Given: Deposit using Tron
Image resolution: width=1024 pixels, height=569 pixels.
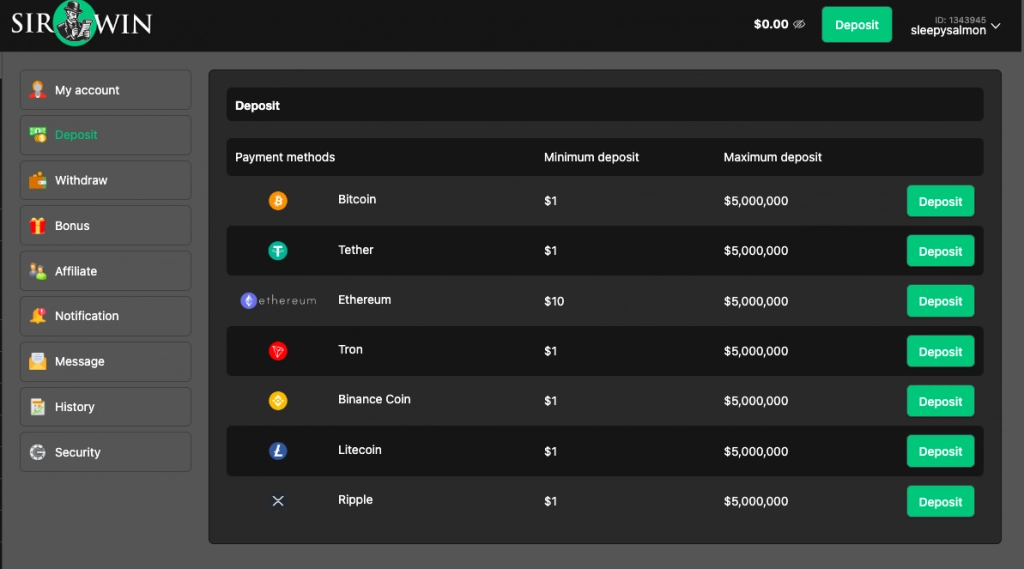Looking at the screenshot, I should tap(939, 352).
